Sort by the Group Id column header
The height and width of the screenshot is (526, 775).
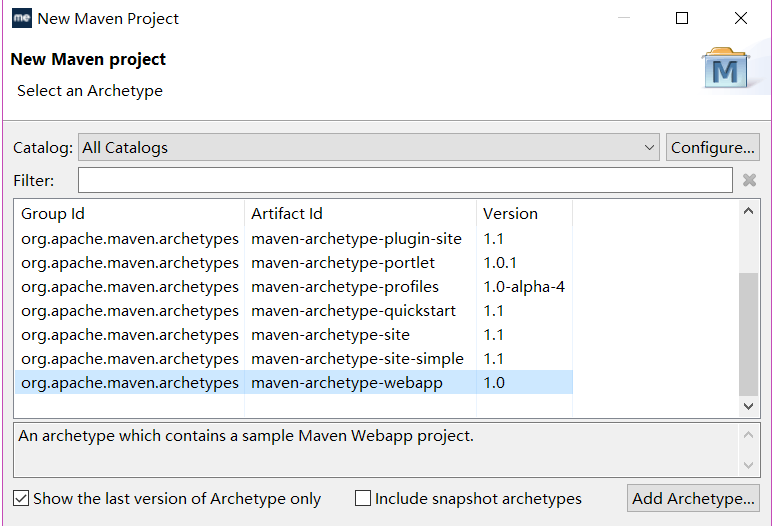pyautogui.click(x=129, y=214)
